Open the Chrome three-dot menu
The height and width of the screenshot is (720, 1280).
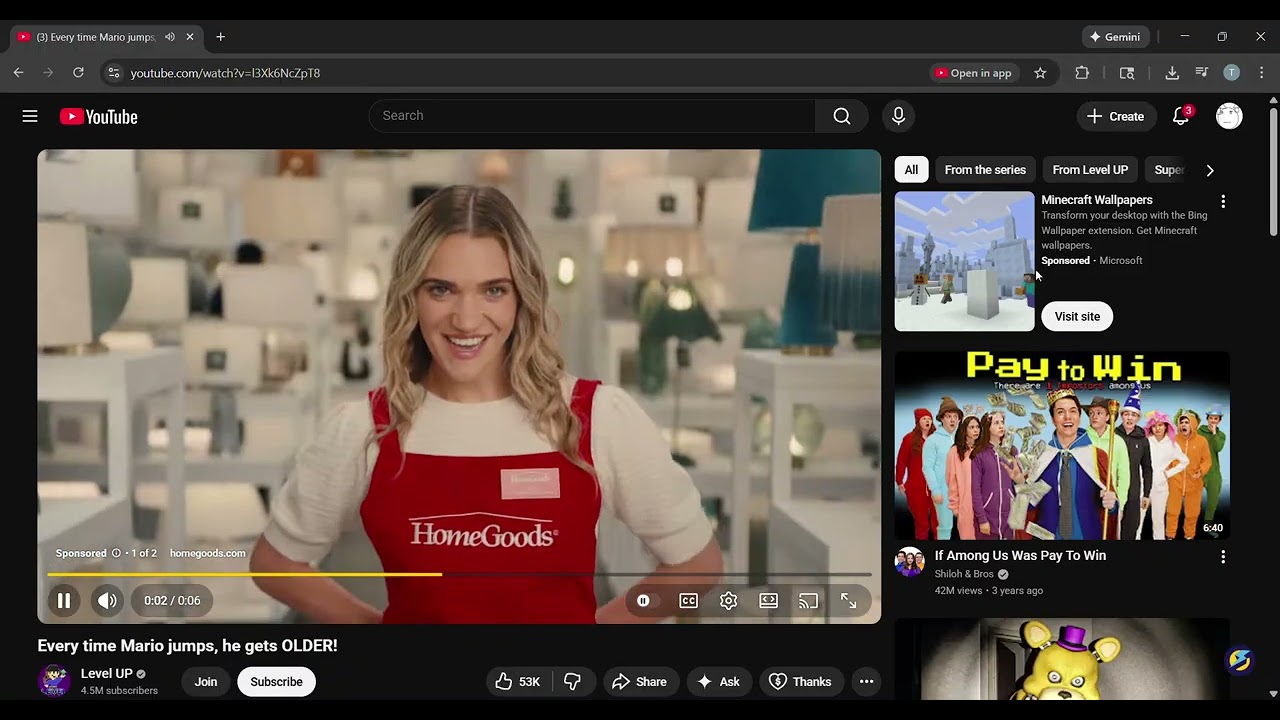point(1262,73)
